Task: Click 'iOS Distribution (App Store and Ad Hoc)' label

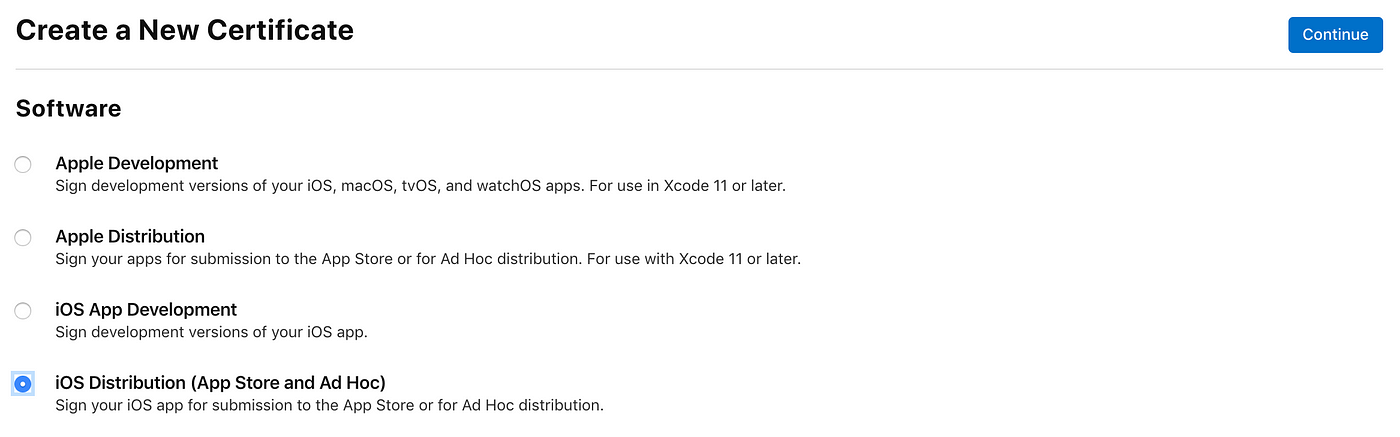Action: point(221,382)
